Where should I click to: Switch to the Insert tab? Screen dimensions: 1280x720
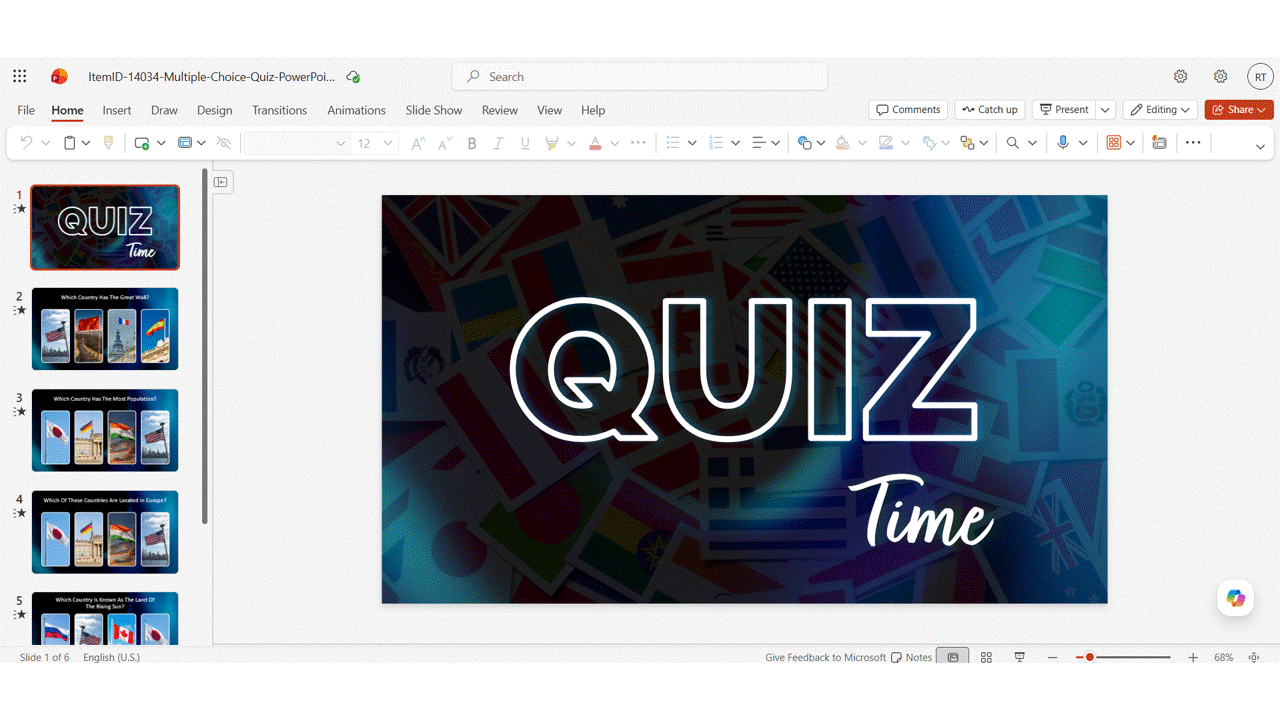pyautogui.click(x=117, y=110)
